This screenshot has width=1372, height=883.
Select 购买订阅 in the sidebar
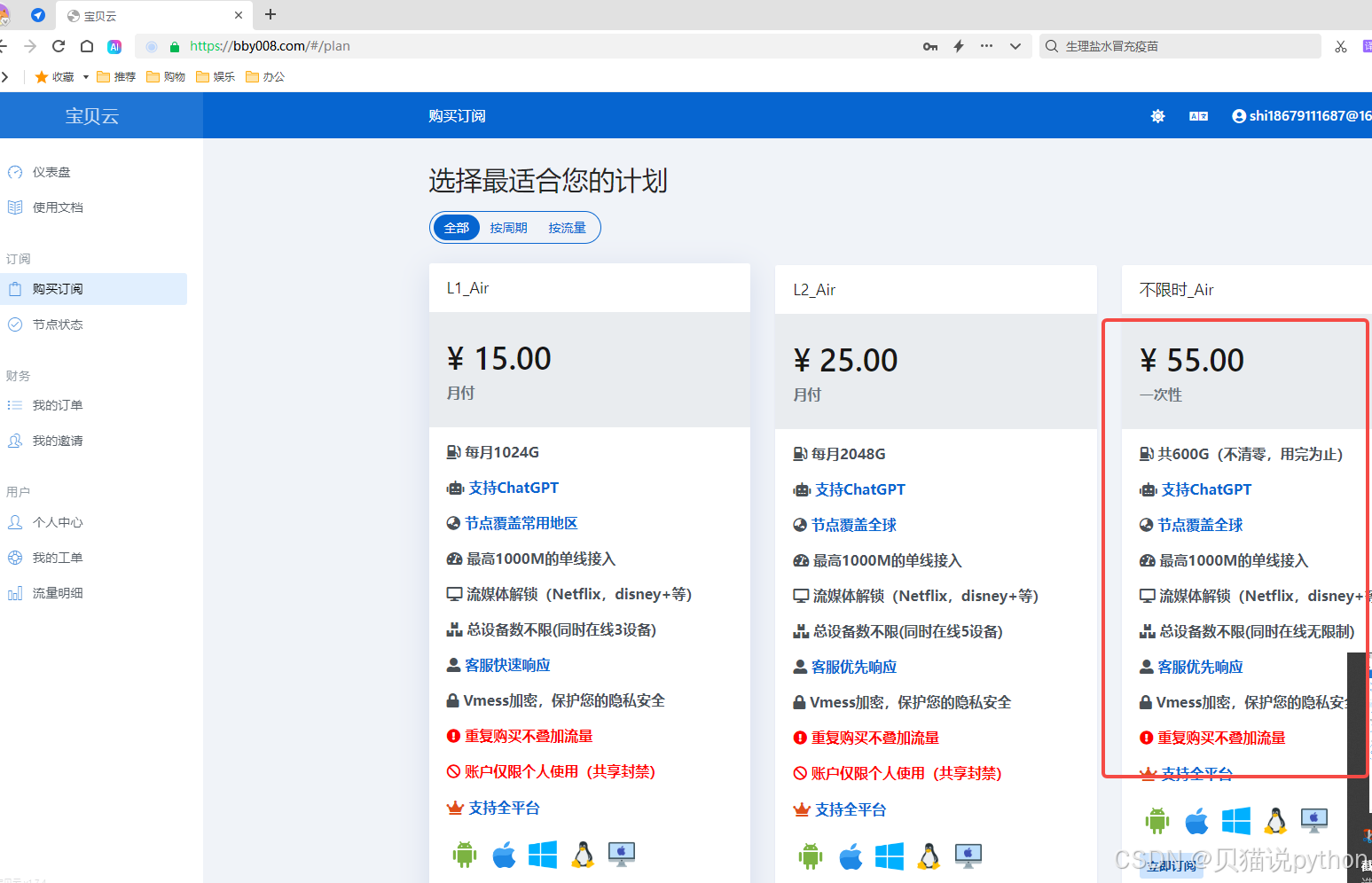pyautogui.click(x=93, y=289)
